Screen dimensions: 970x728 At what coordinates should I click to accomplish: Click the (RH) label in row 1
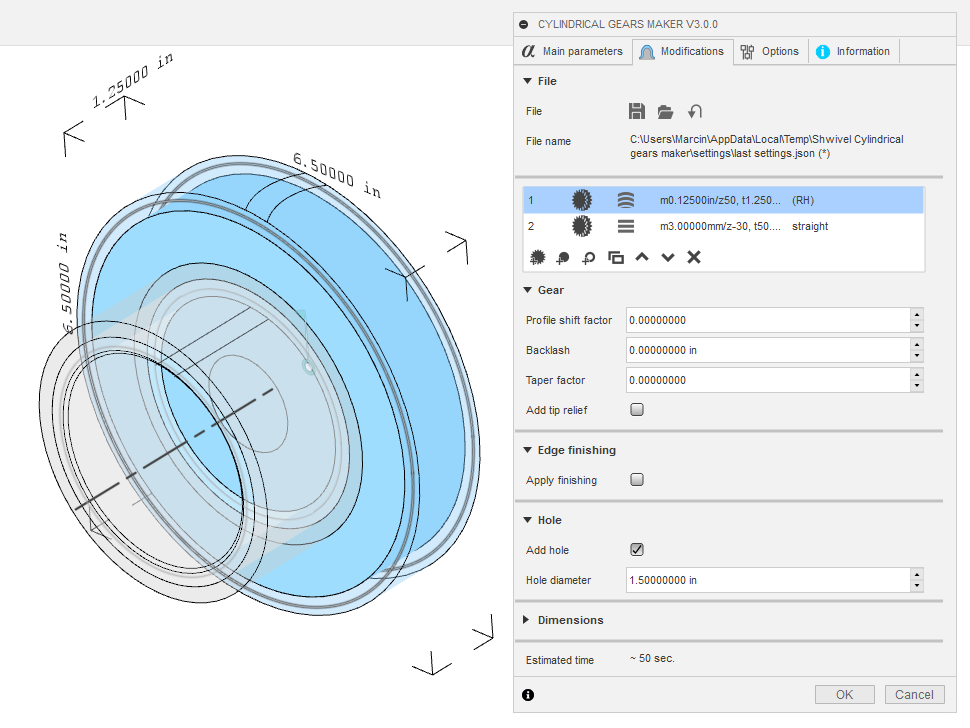[x=803, y=200]
